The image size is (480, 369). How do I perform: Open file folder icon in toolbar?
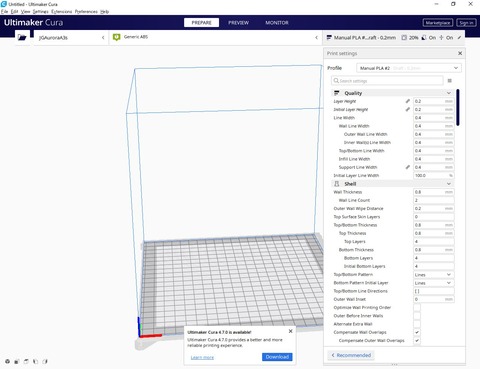coord(22,37)
